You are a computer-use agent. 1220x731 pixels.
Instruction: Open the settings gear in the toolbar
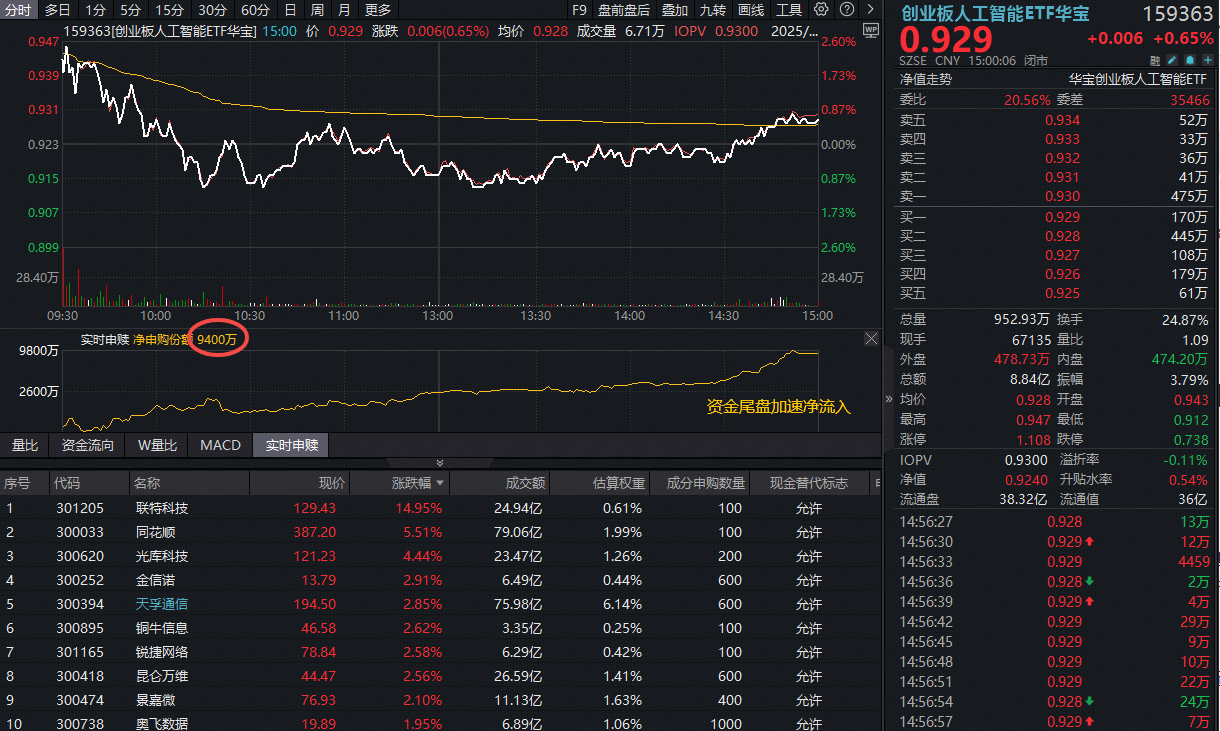tap(821, 10)
